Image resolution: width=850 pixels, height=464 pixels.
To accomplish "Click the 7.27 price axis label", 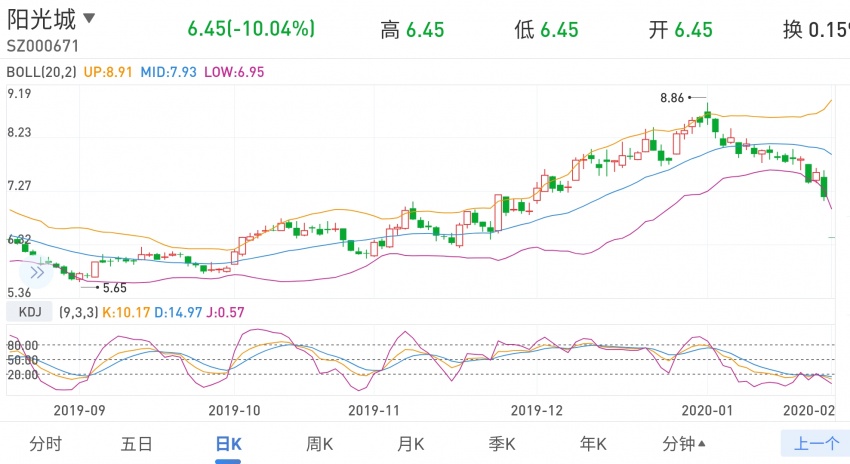I will tap(19, 186).
